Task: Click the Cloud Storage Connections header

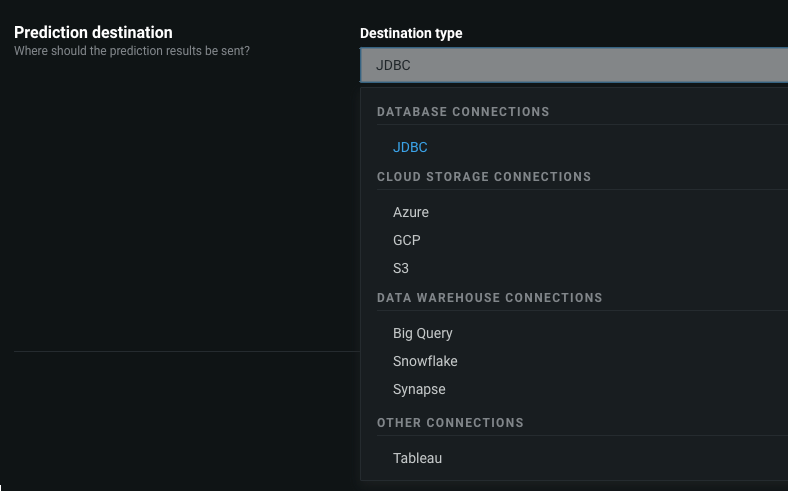Action: click(x=484, y=177)
